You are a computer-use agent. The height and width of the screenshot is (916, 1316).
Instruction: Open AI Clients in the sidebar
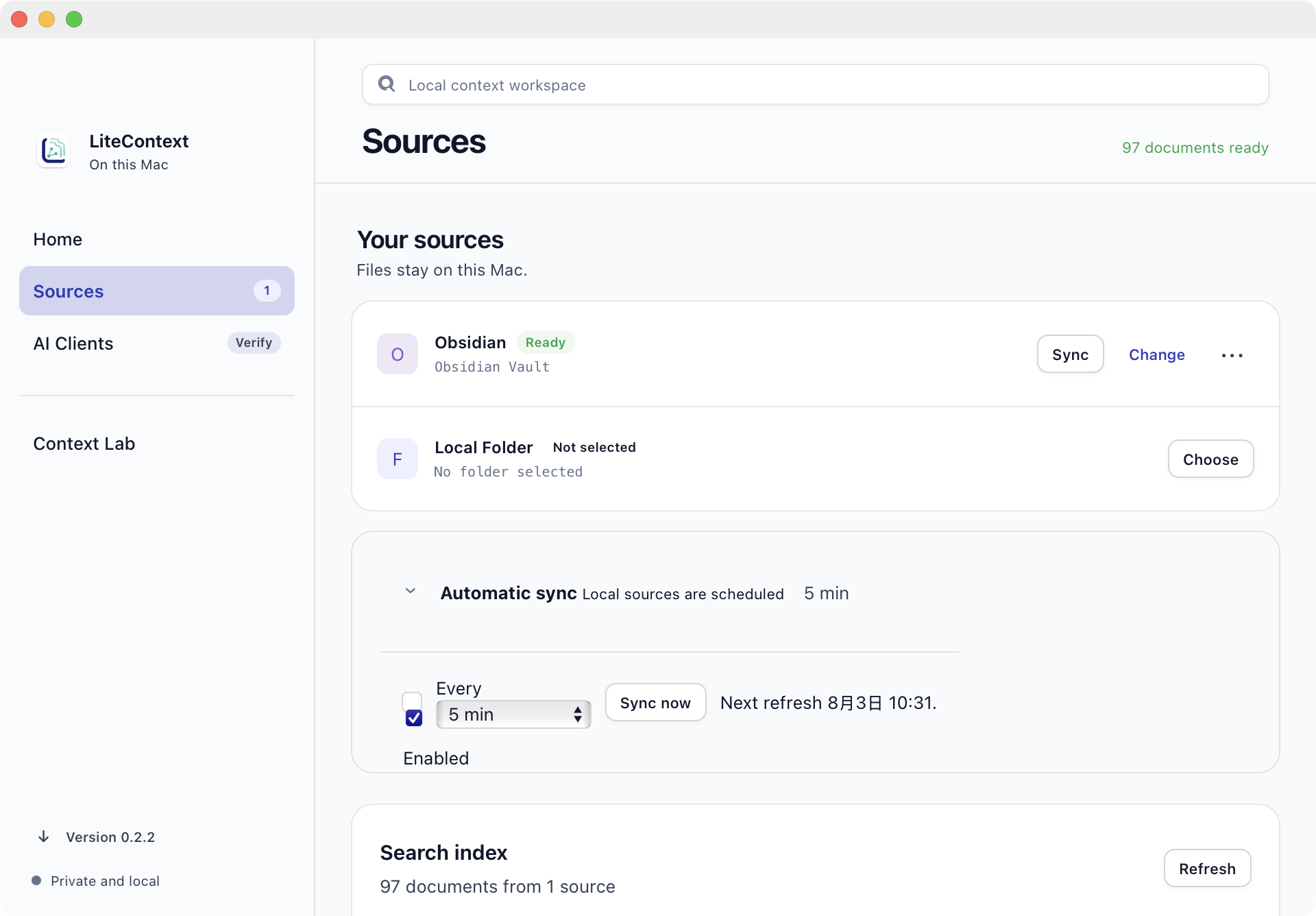click(157, 343)
